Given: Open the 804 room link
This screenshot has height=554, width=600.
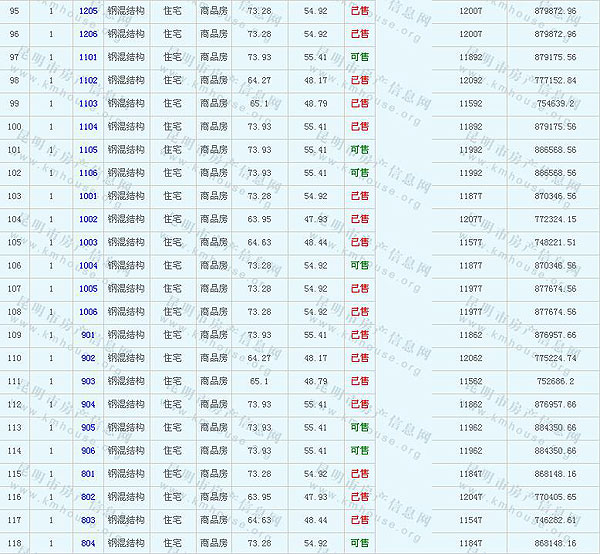Looking at the screenshot, I should pyautogui.click(x=88, y=543).
